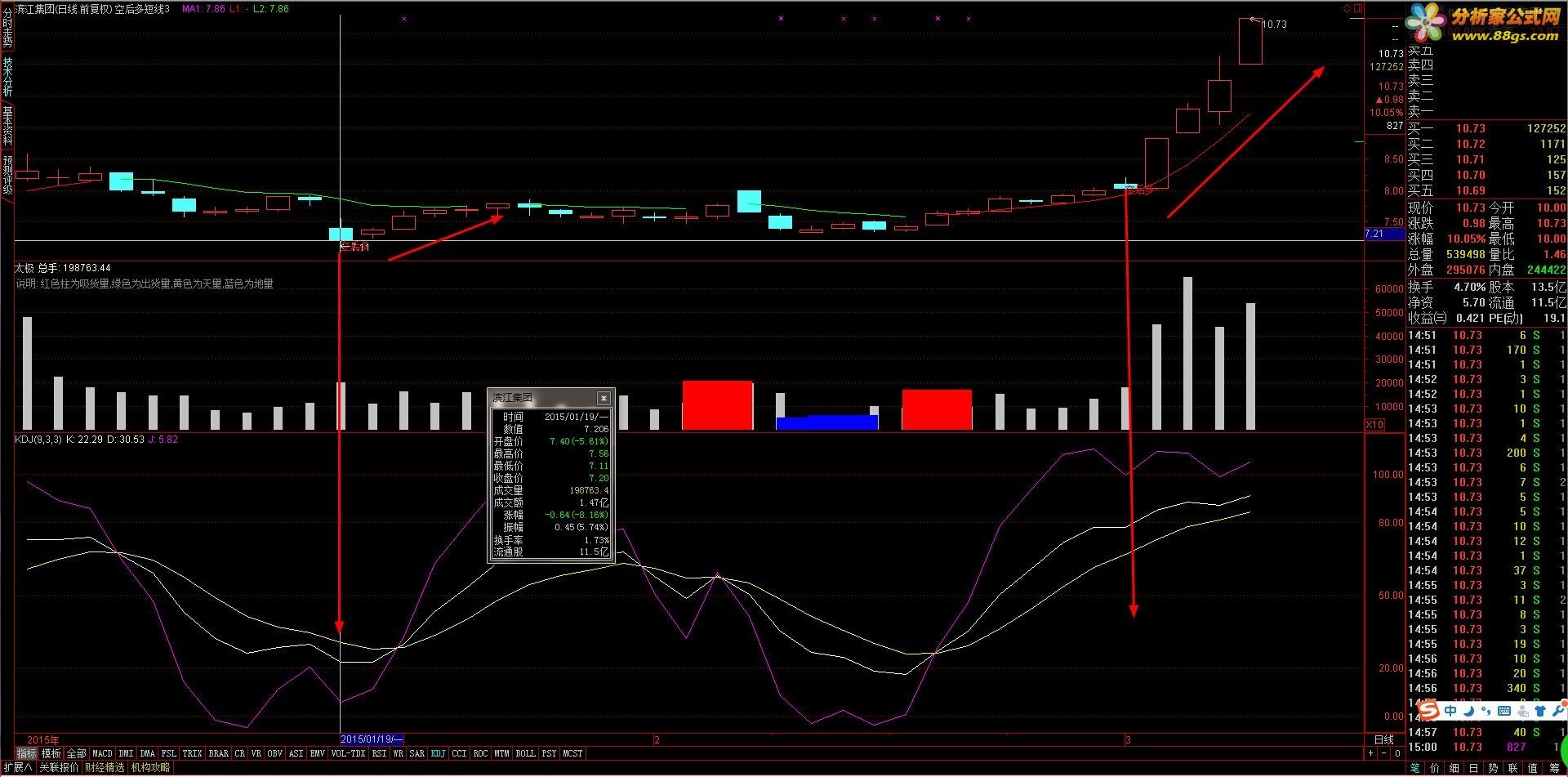Select the BRAR indicator
Image resolution: width=1568 pixels, height=777 pixels.
point(218,753)
